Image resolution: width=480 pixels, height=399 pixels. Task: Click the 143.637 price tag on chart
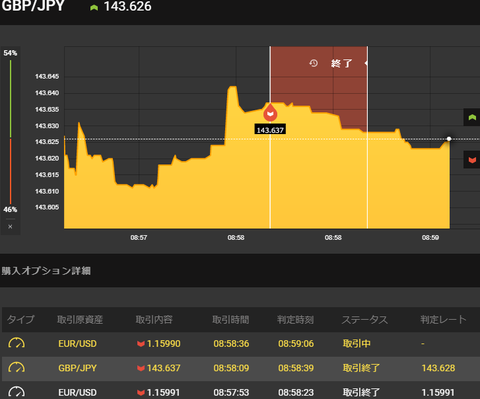pos(270,130)
